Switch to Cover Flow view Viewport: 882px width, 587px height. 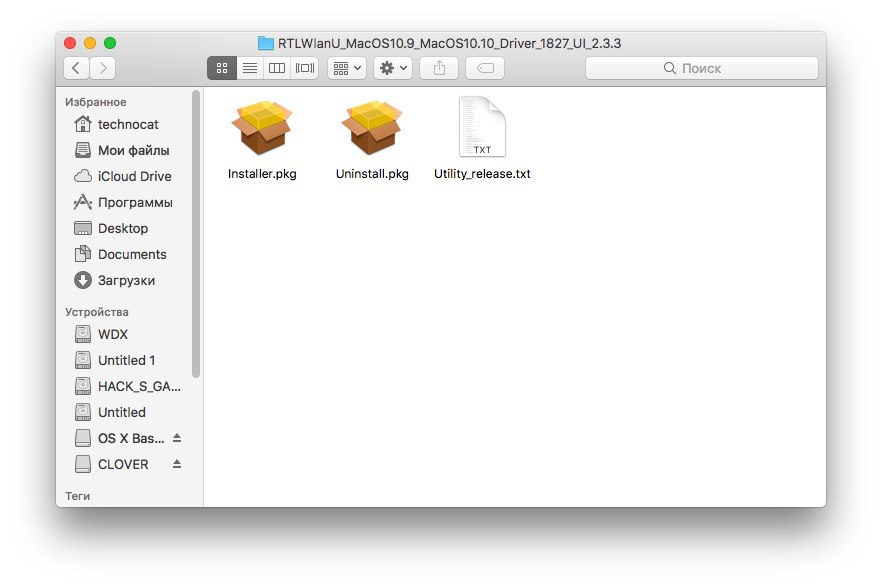(x=305, y=68)
